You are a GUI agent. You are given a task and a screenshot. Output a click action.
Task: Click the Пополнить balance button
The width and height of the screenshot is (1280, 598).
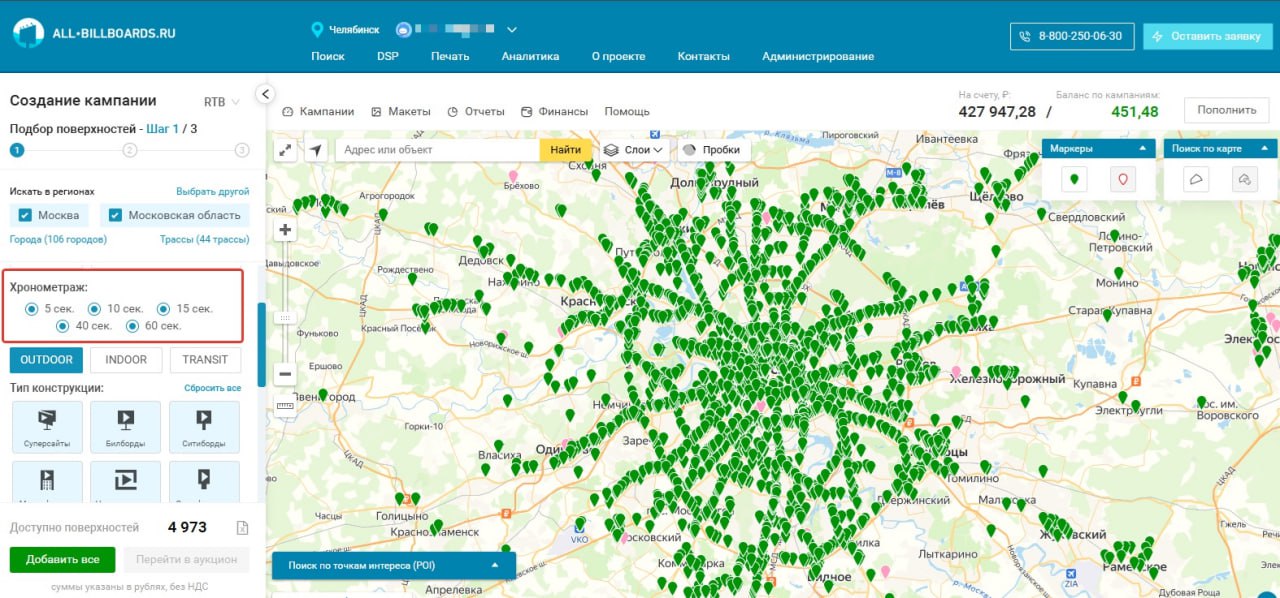1226,110
